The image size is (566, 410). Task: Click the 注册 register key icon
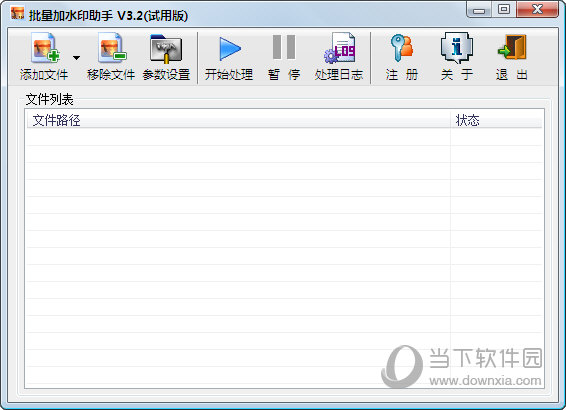[401, 48]
